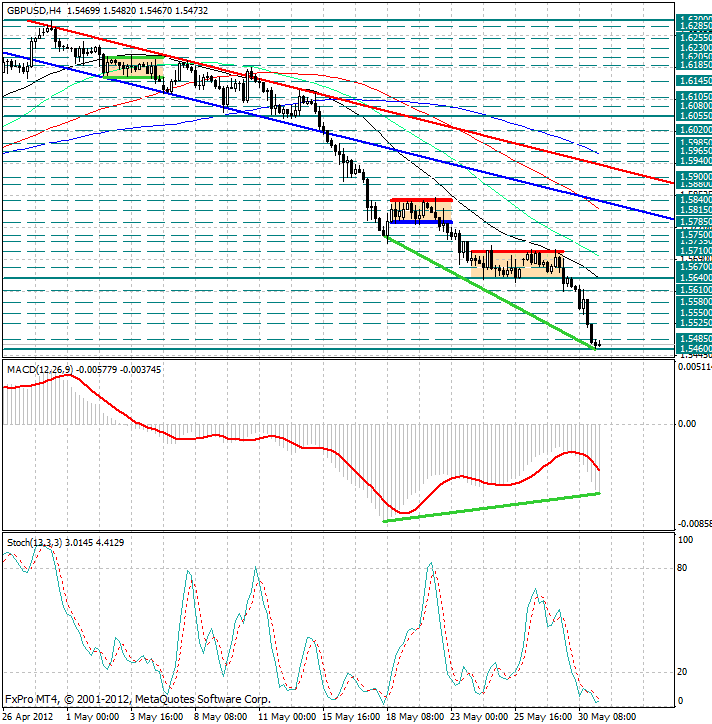Click the 8 May 08:00 time label
Viewport: 712px width, 724px height.
coord(221,717)
